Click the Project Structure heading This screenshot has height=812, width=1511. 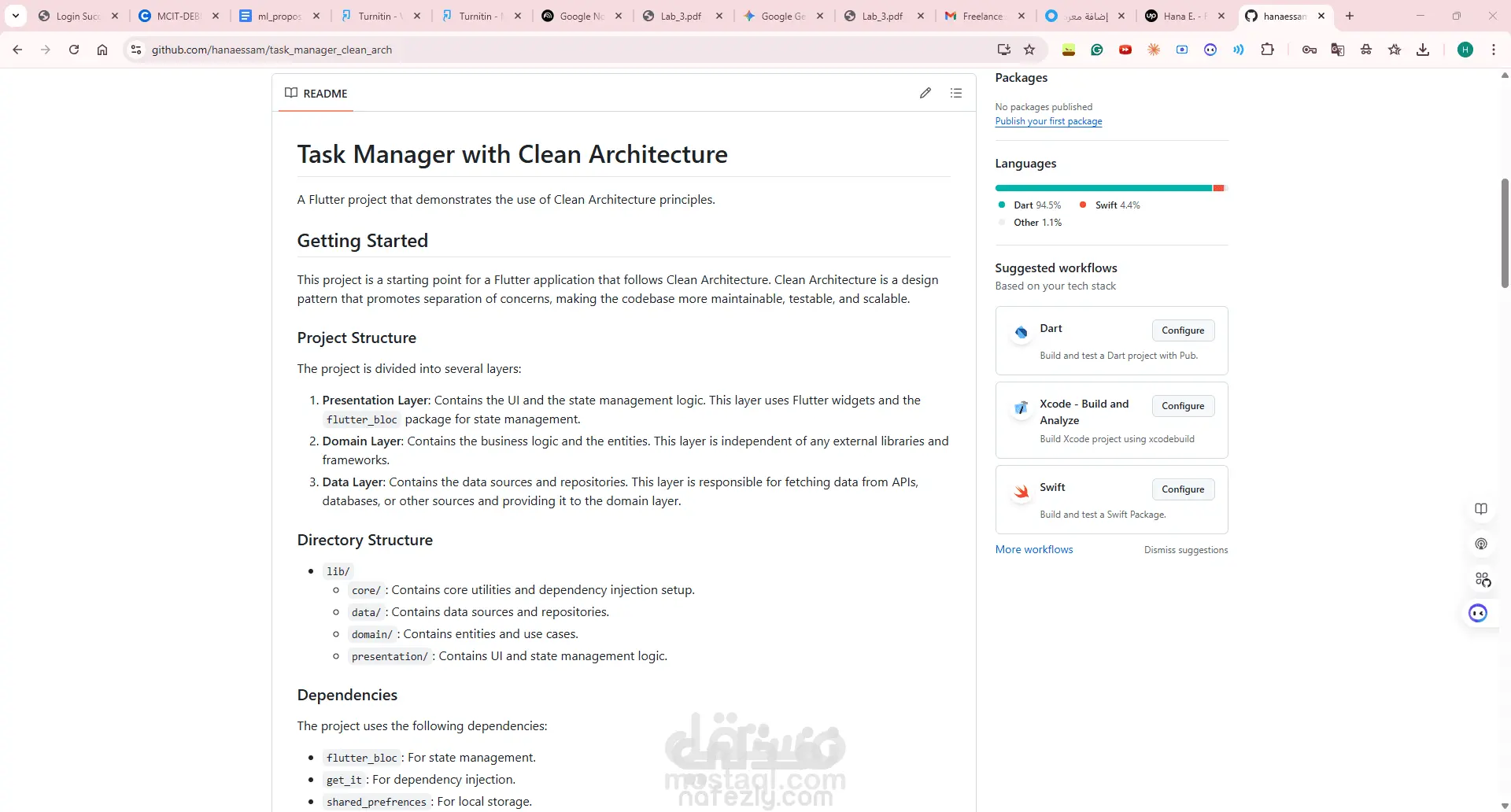[357, 338]
